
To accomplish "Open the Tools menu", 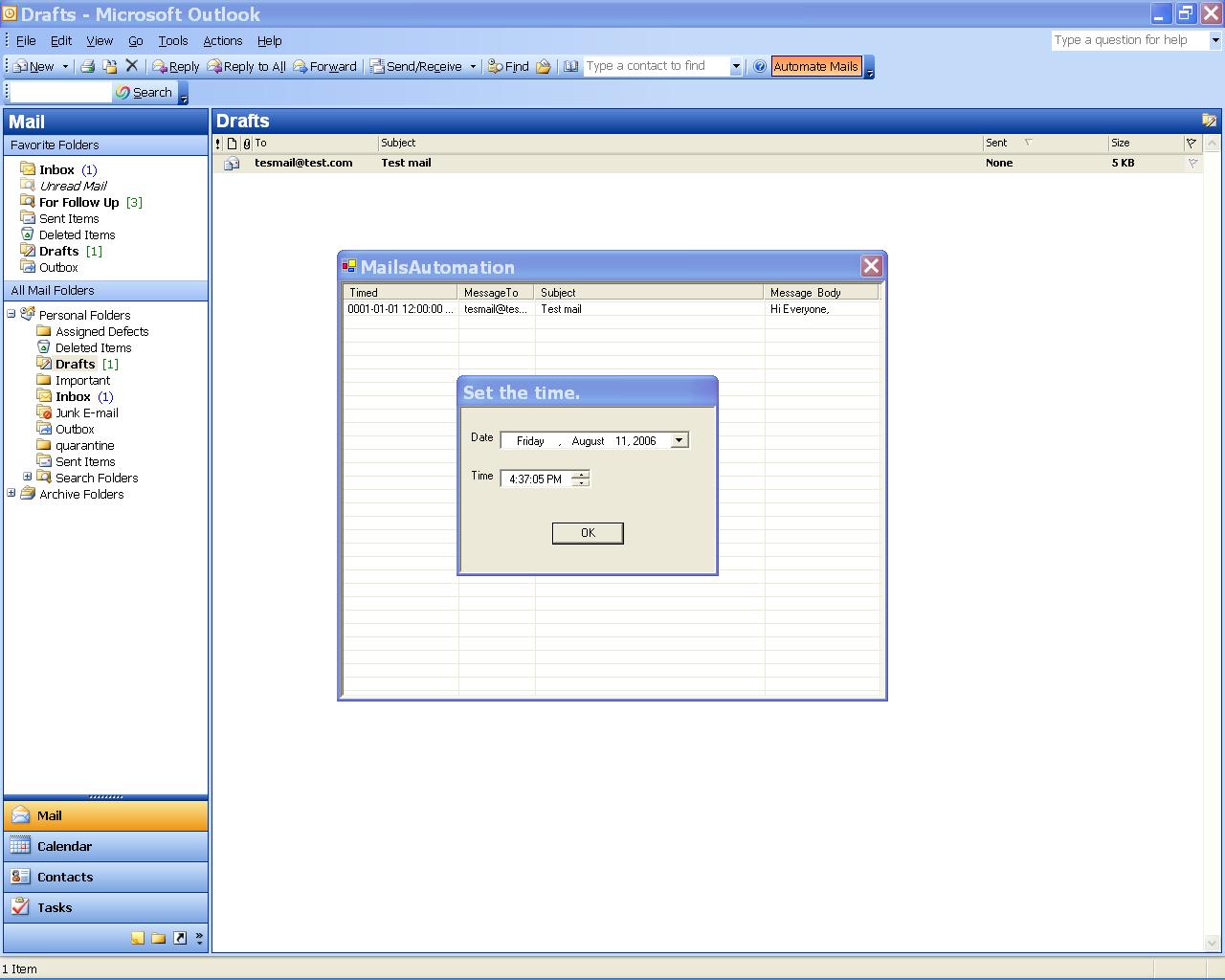I will (x=173, y=40).
